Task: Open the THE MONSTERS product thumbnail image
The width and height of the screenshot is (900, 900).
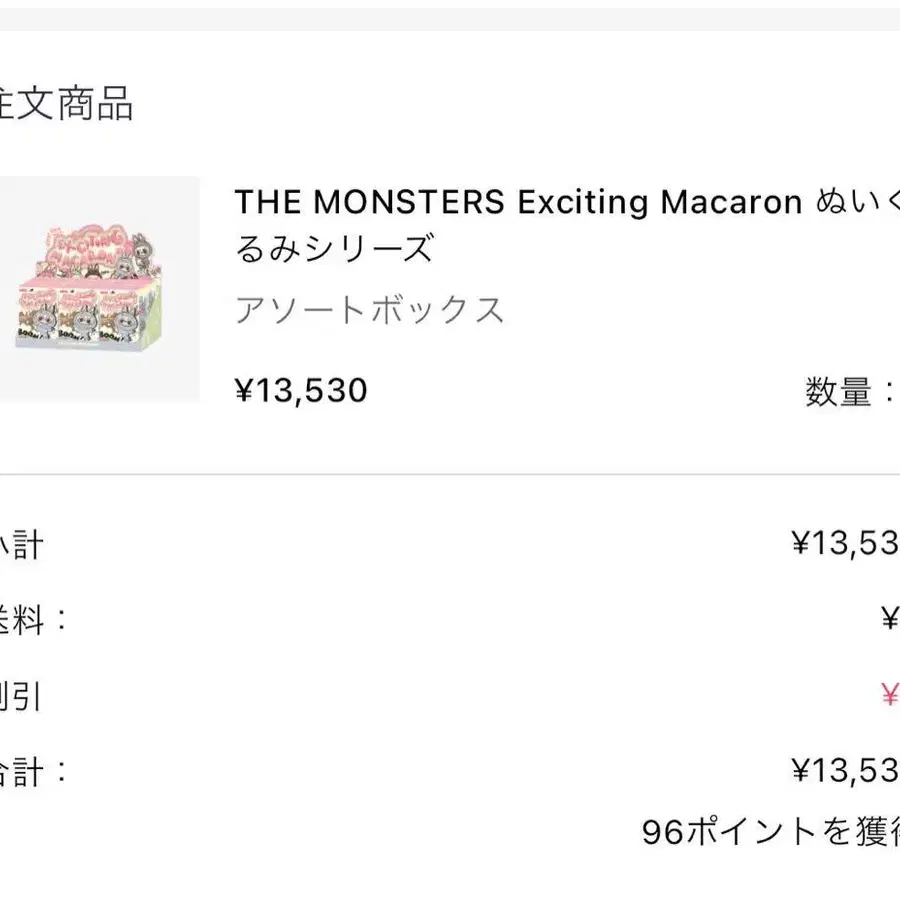Action: pos(98,290)
